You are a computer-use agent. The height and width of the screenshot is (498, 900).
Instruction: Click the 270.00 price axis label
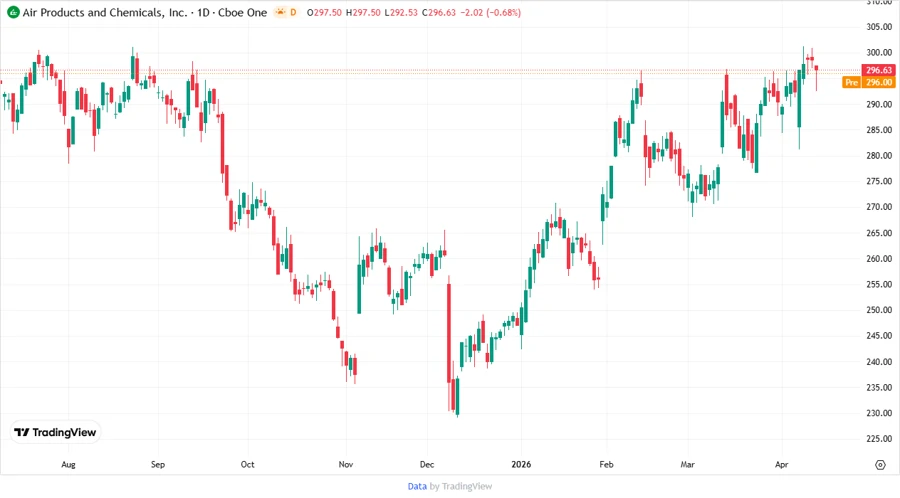click(879, 207)
